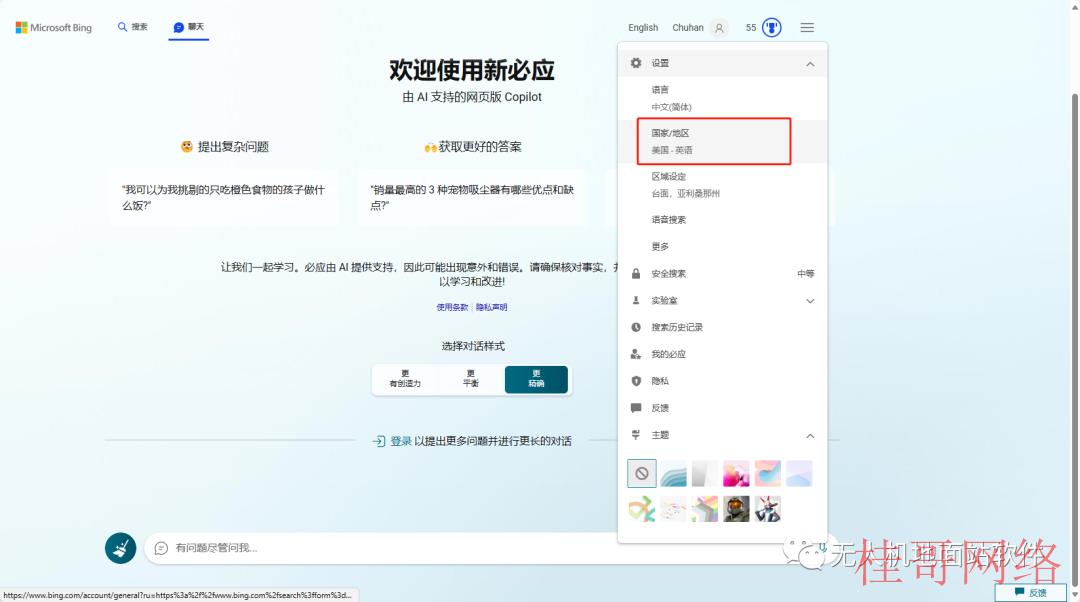Collapse the 主题 section chevron
The height and width of the screenshot is (602, 1080).
click(x=810, y=436)
